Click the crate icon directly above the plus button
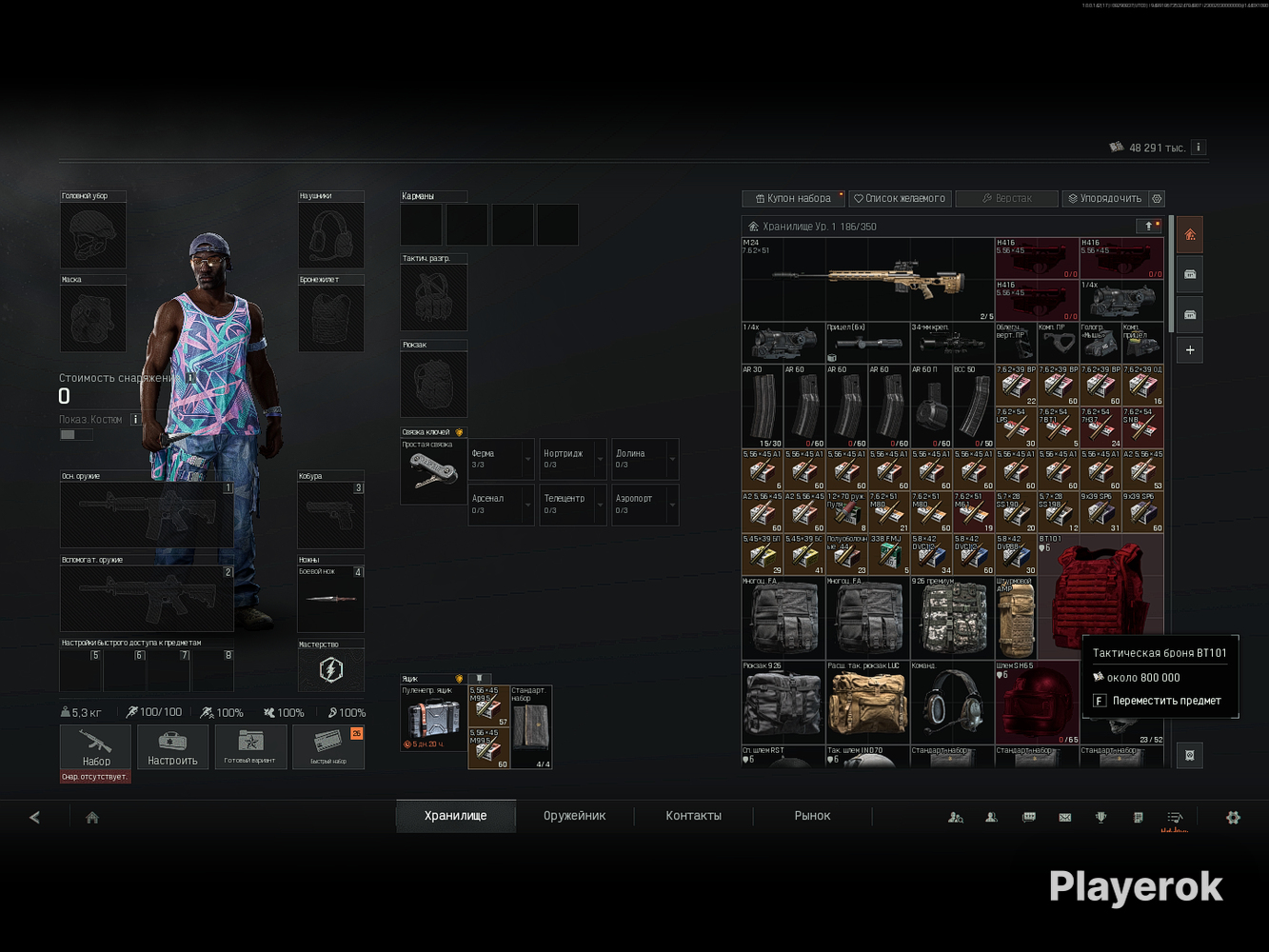Image resolution: width=1269 pixels, height=952 pixels. [x=1190, y=314]
